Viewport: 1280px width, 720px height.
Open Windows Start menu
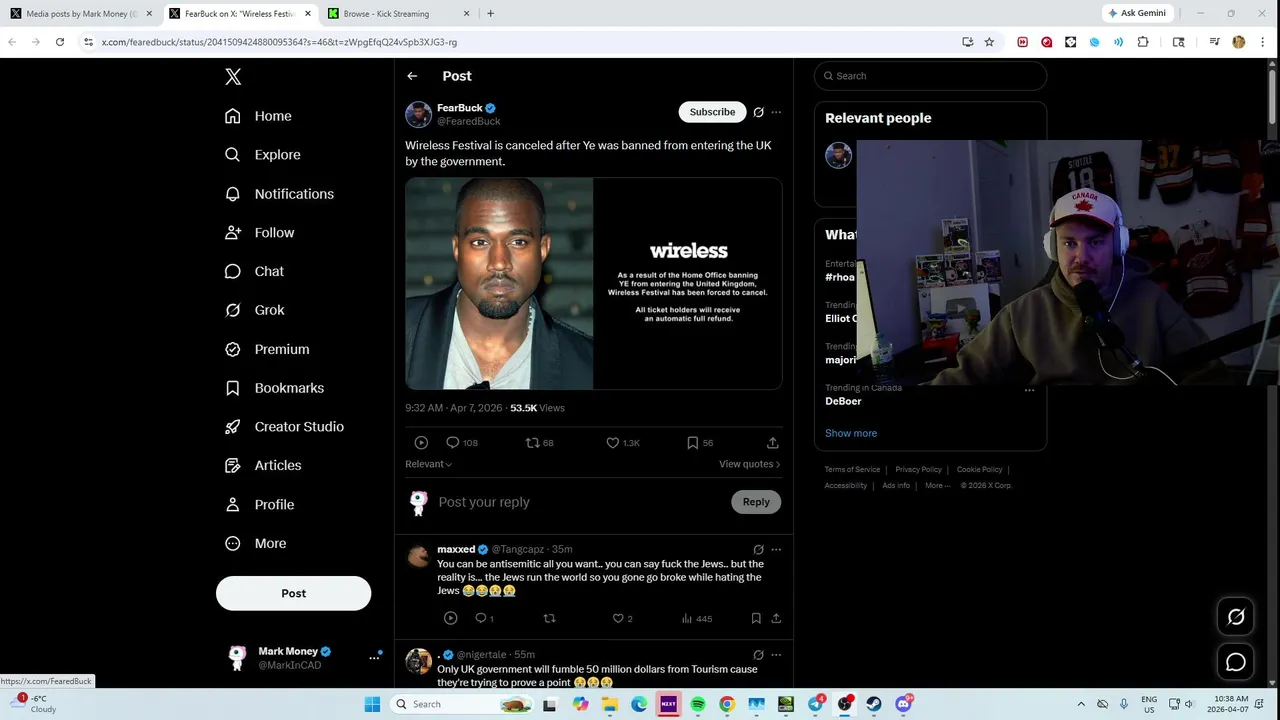[x=372, y=704]
